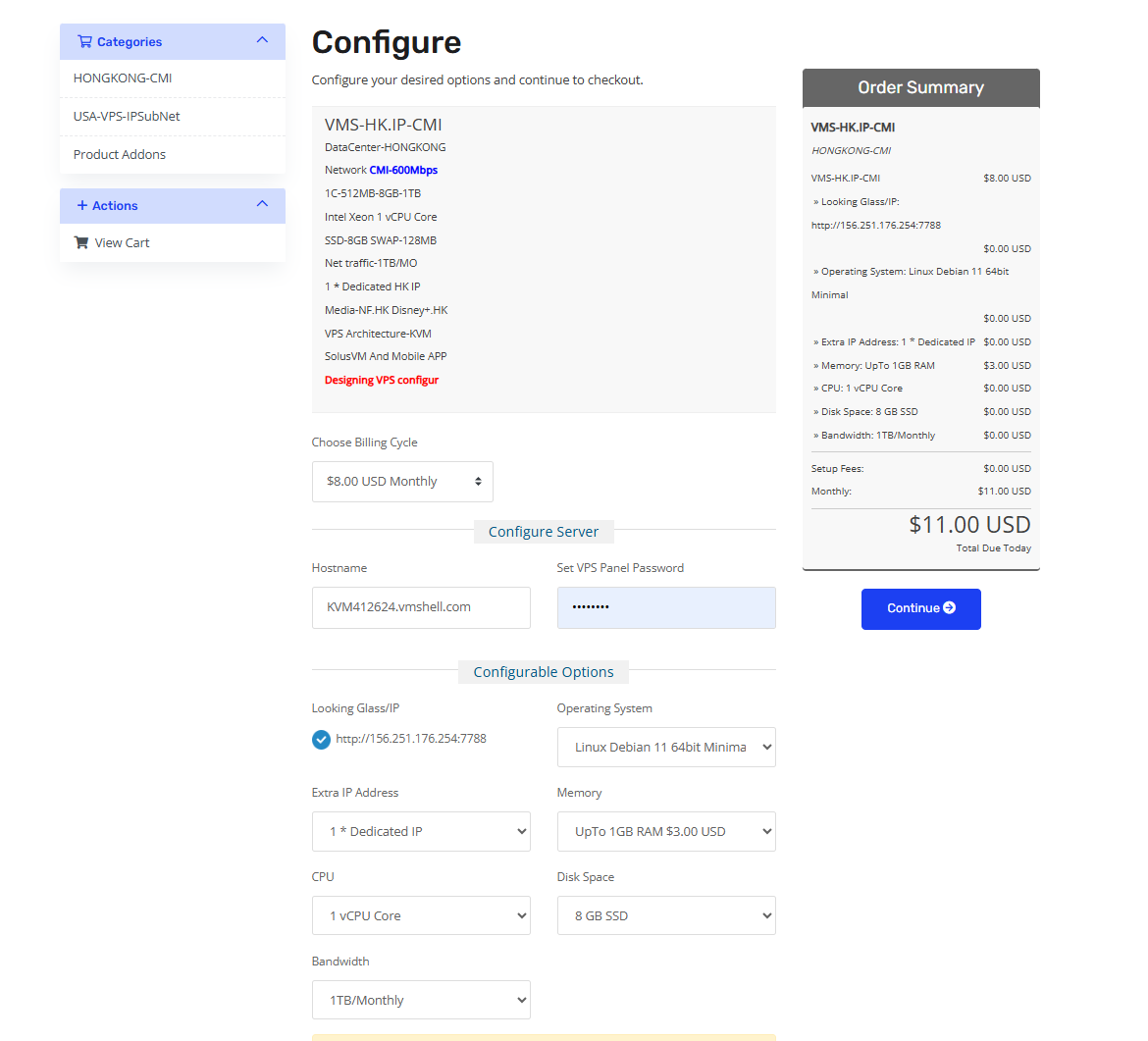Screen dimensions: 1148x1041
Task: Open the Extra IP Address dropdown
Action: click(x=421, y=832)
